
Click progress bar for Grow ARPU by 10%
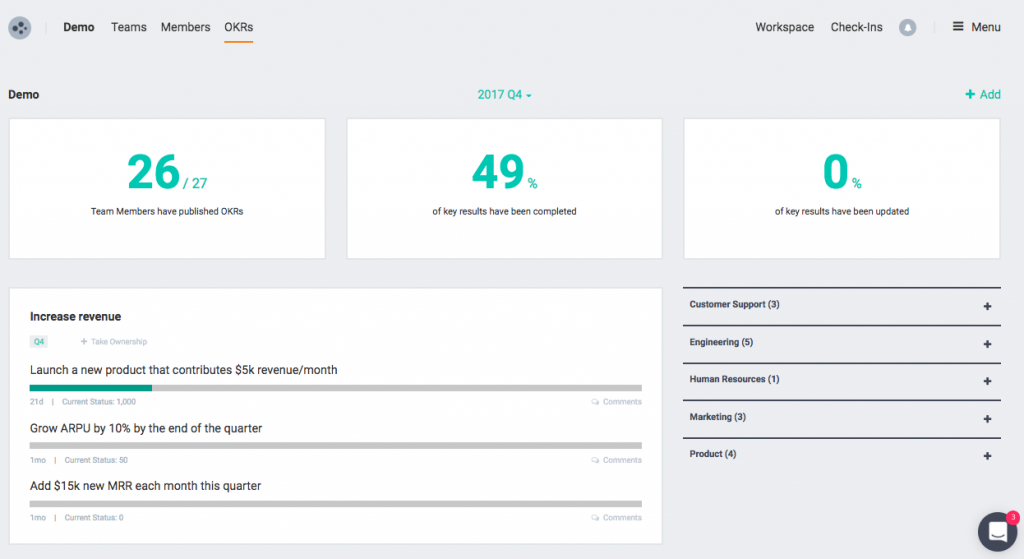(x=336, y=446)
